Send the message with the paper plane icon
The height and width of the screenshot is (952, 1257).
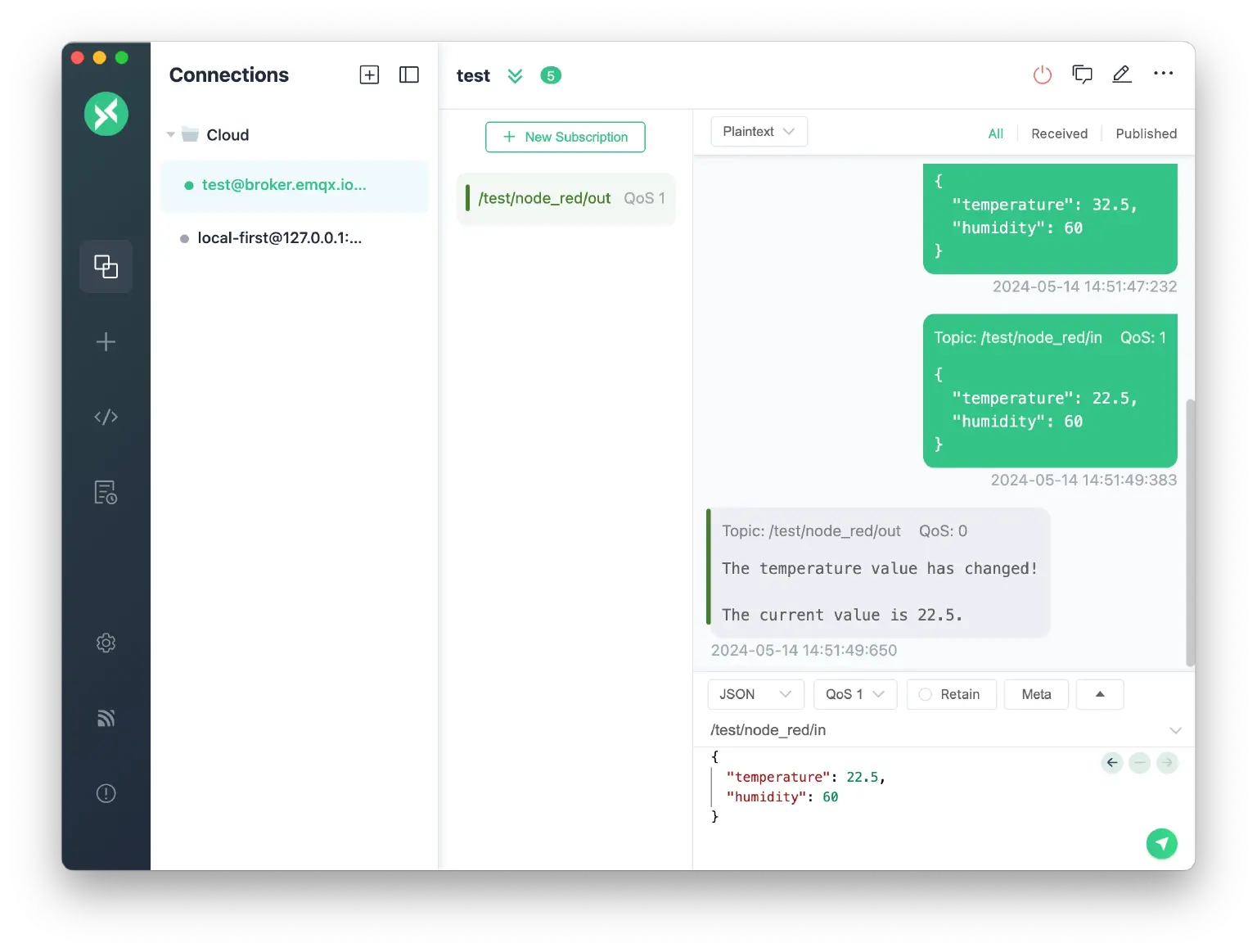click(1161, 843)
